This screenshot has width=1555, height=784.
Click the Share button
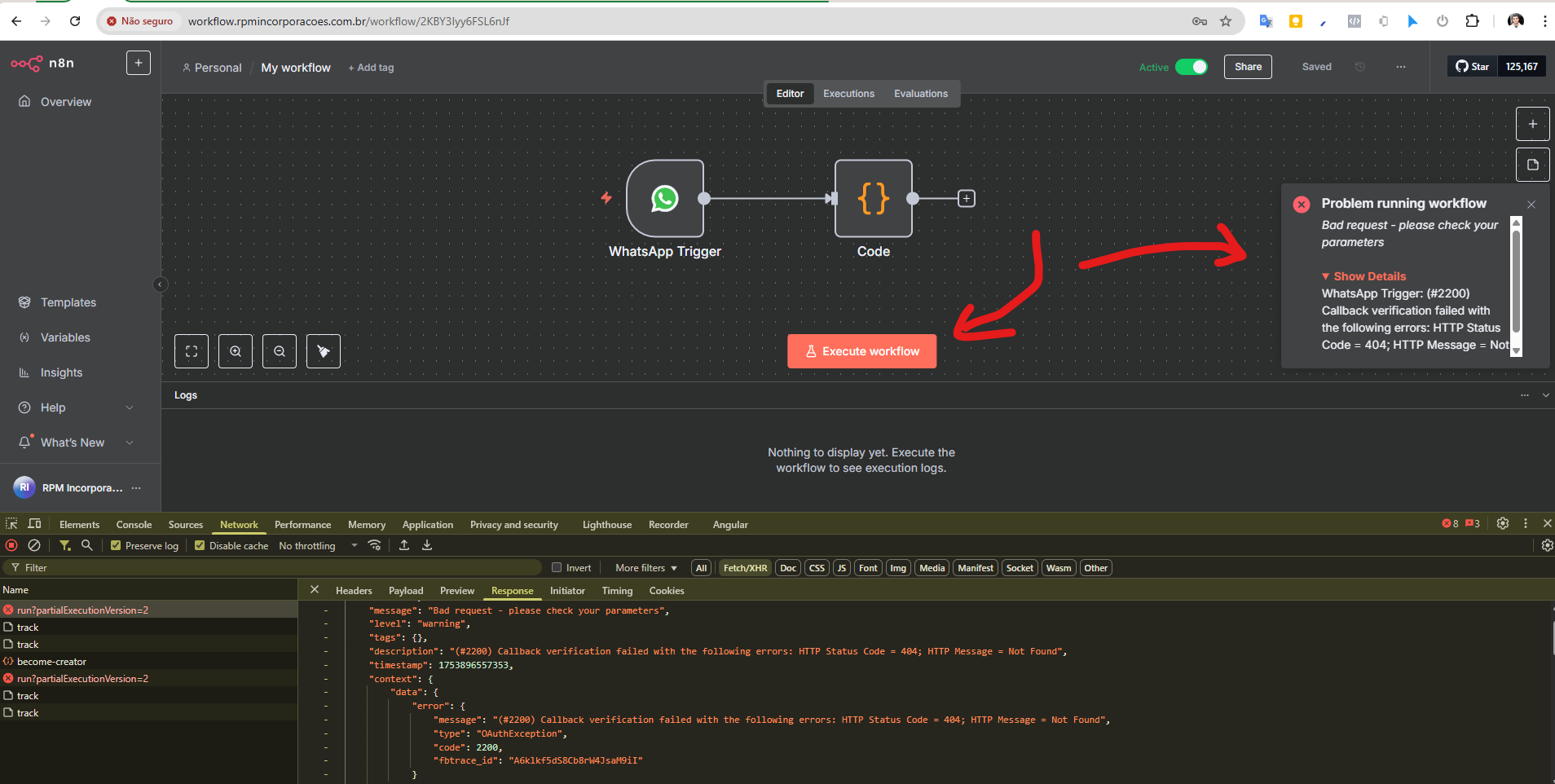[x=1248, y=67]
